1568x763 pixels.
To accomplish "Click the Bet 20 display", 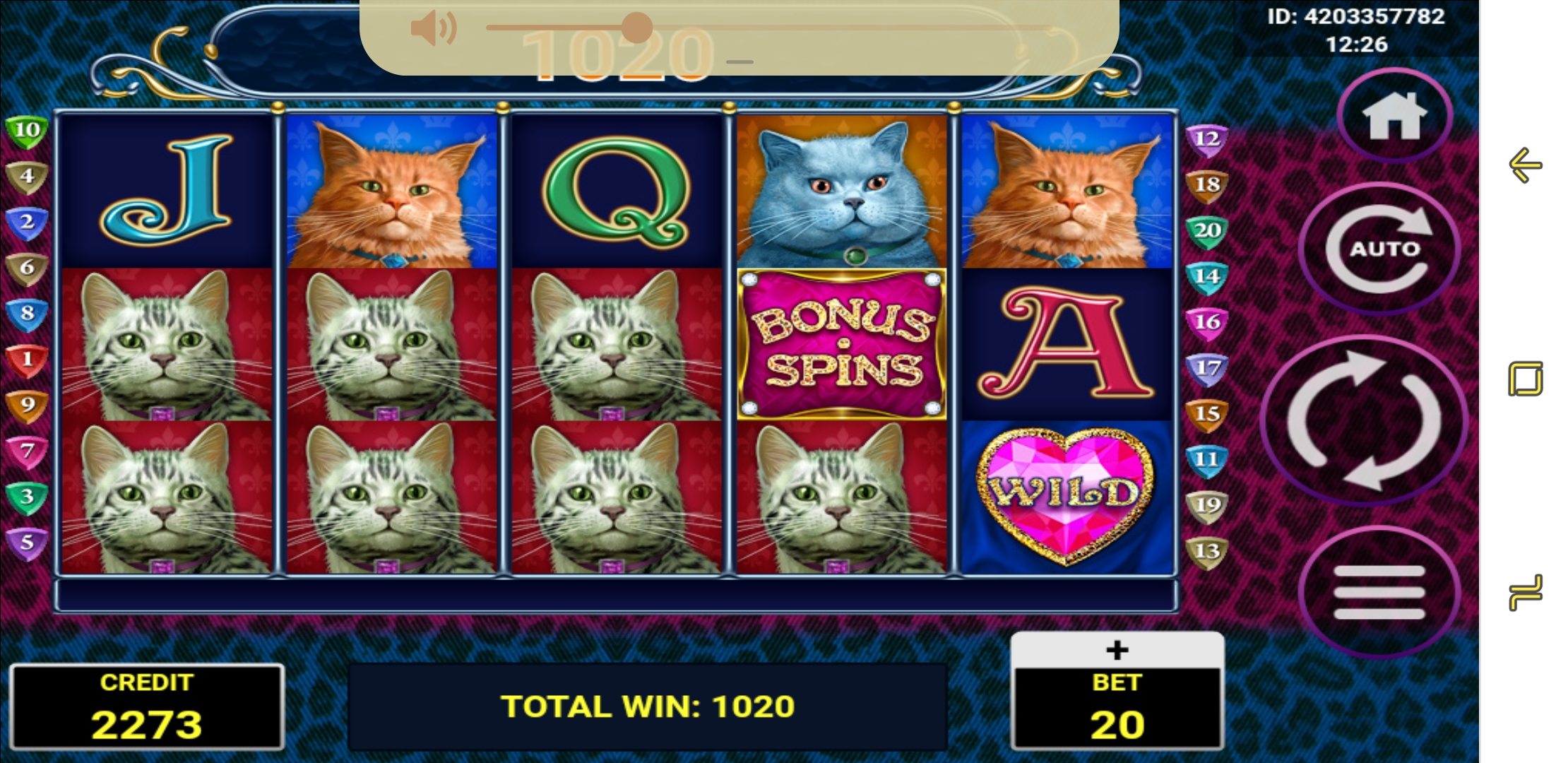I will (1117, 709).
